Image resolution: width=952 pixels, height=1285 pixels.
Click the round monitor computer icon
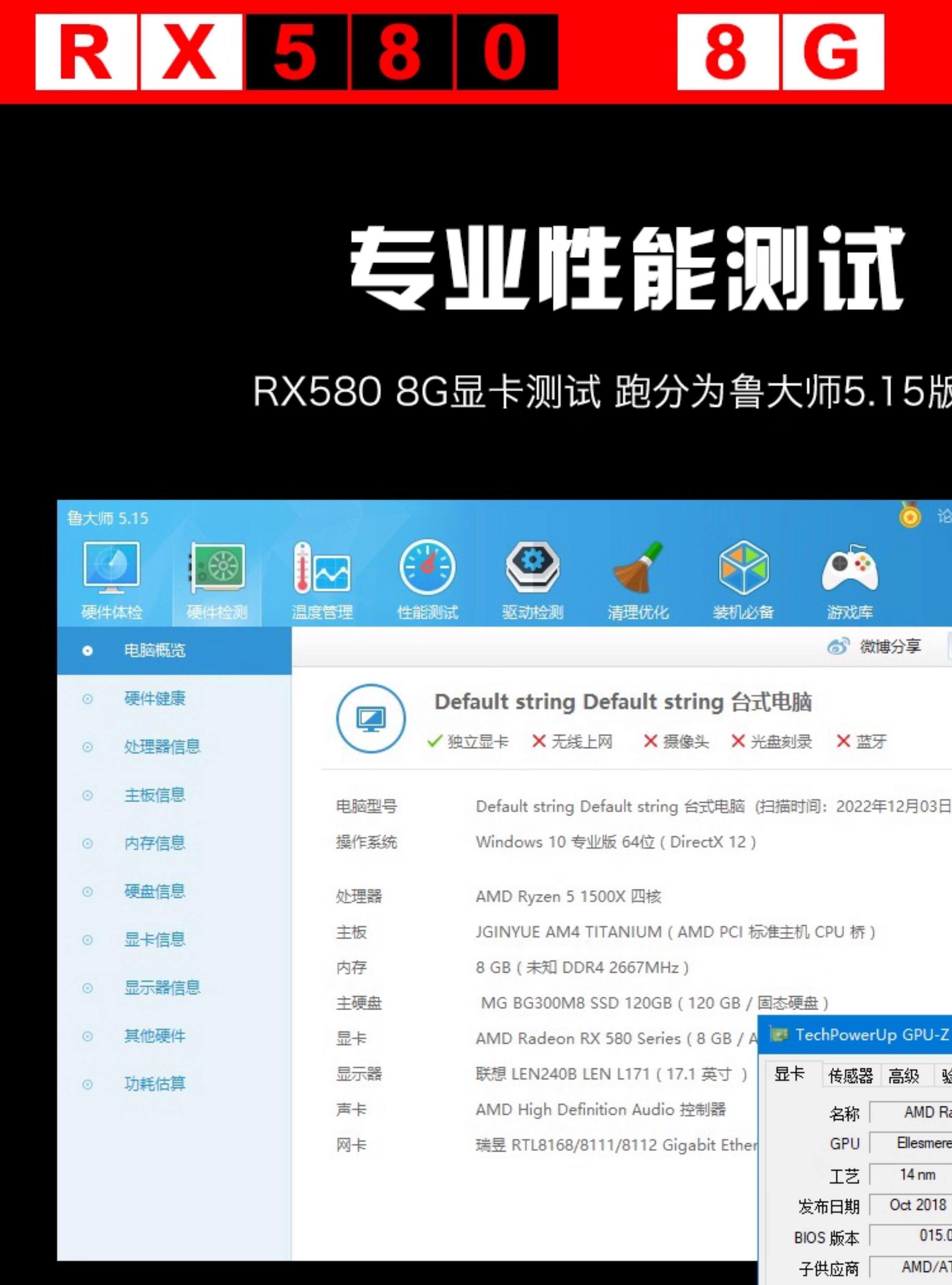[x=371, y=718]
